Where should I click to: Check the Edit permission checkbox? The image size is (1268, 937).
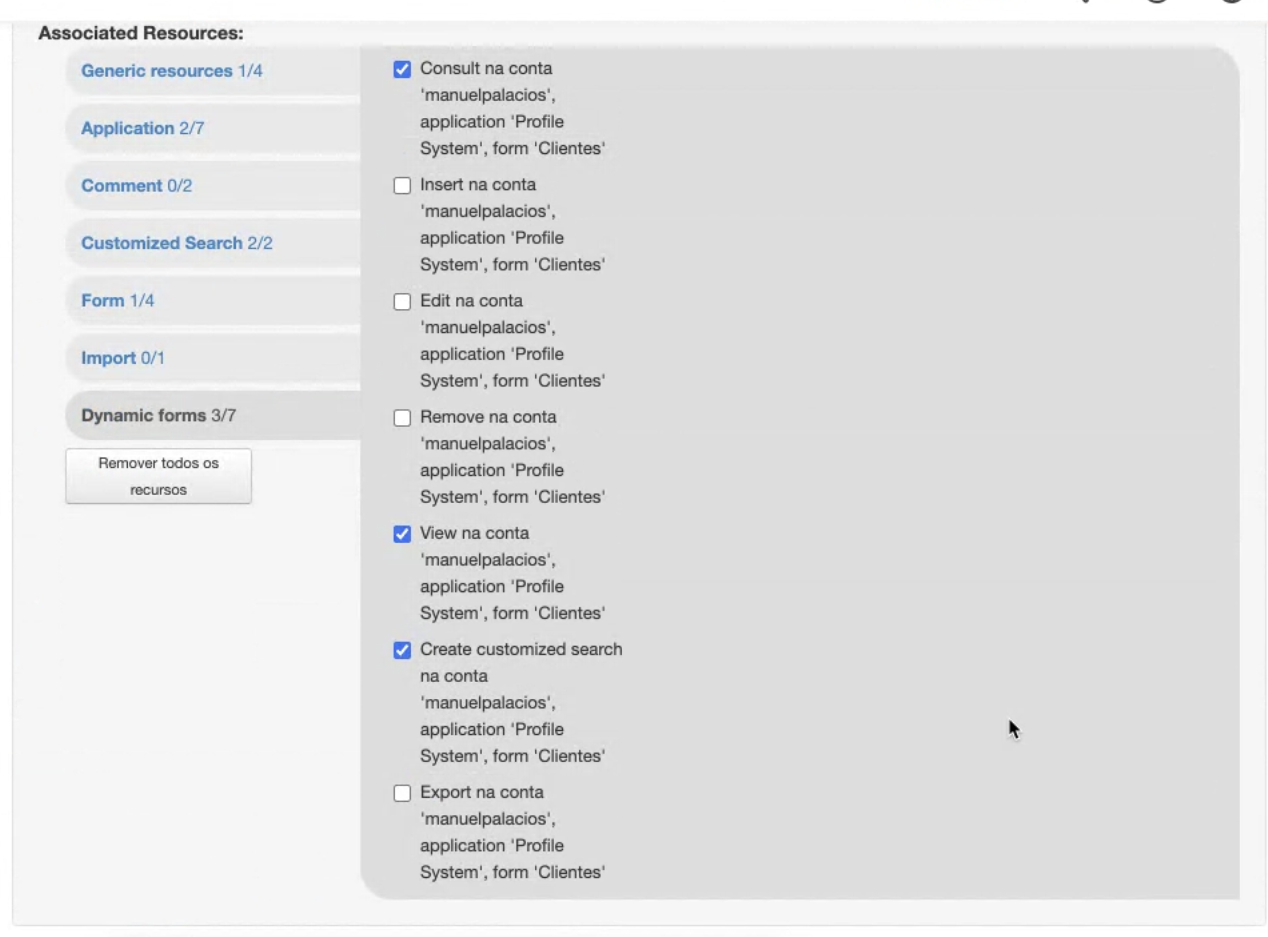pyautogui.click(x=402, y=302)
